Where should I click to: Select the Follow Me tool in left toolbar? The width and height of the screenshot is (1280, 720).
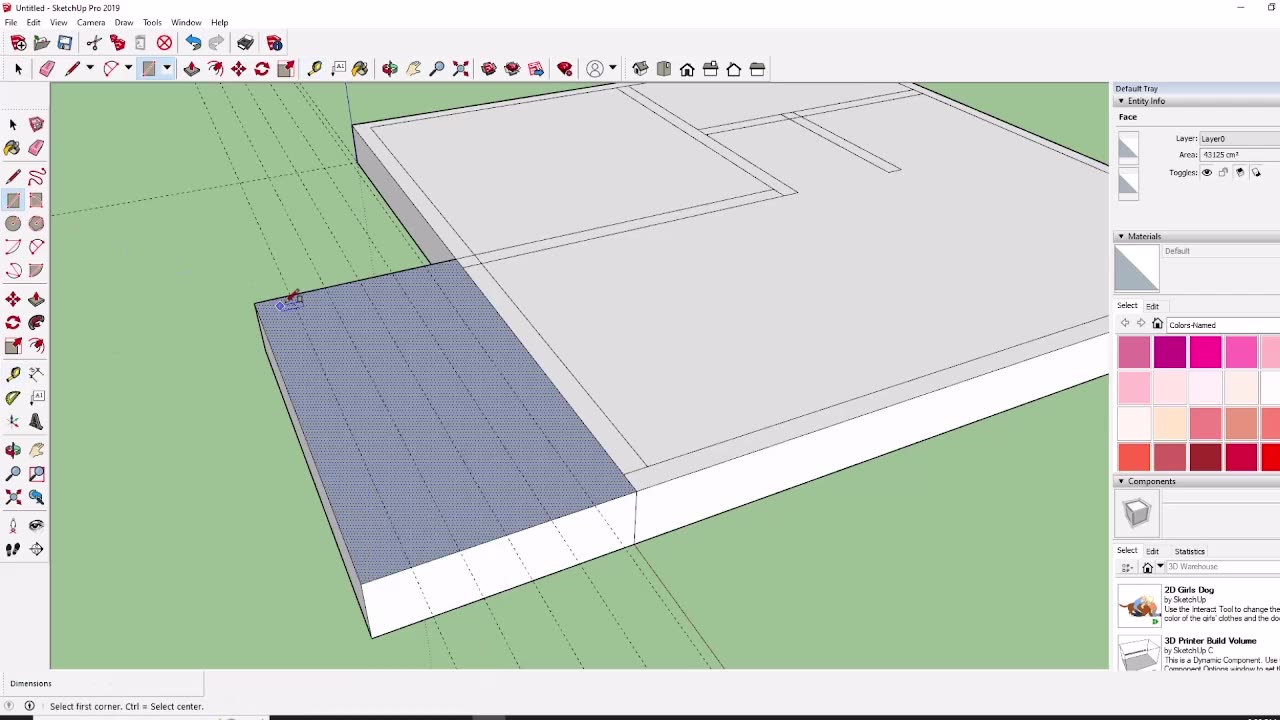click(36, 322)
